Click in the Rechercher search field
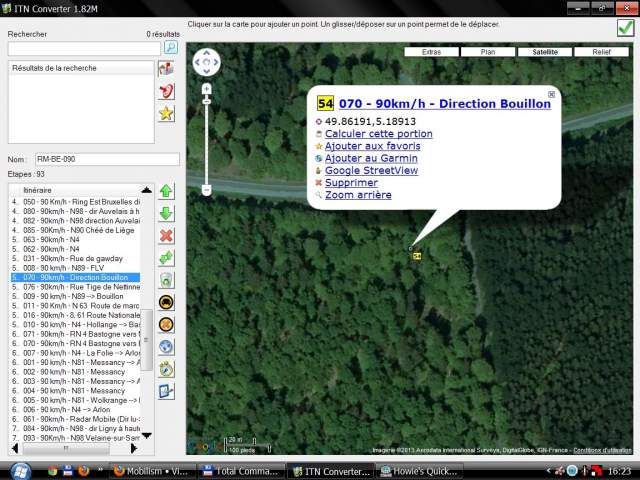 pyautogui.click(x=84, y=48)
